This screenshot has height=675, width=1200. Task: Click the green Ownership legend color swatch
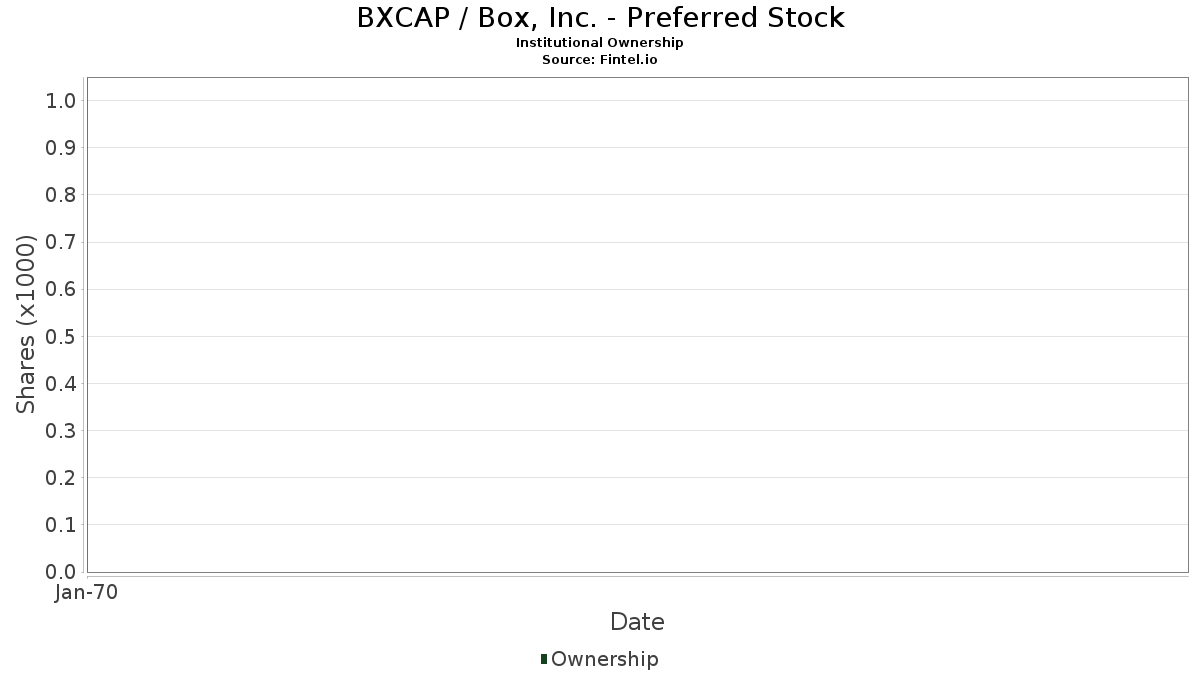click(x=544, y=659)
